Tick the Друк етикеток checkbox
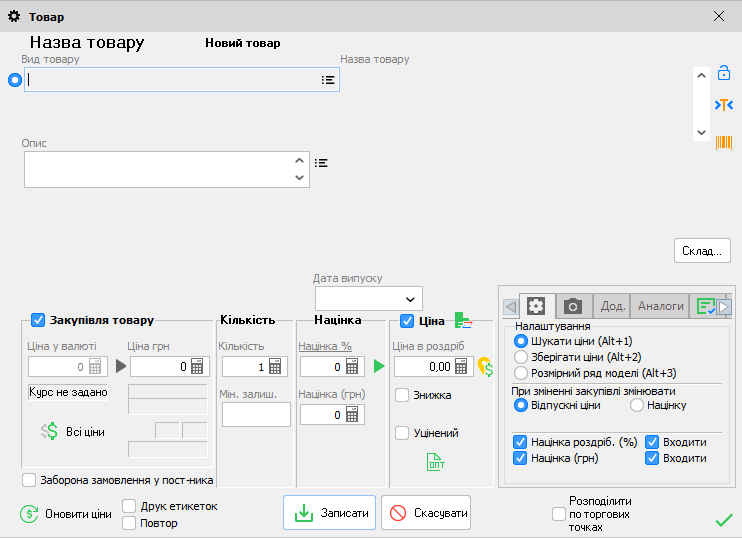Image resolution: width=742 pixels, height=538 pixels. pos(129,506)
